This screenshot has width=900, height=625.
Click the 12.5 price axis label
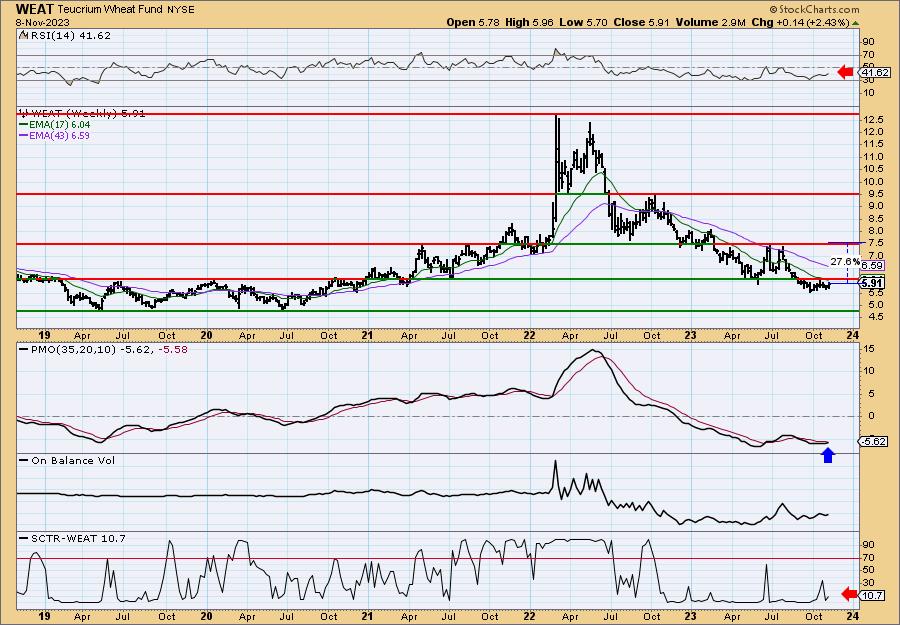coord(872,119)
